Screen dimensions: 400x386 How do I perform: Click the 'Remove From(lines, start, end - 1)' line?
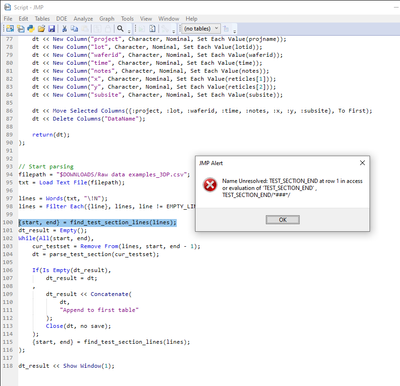116,246
